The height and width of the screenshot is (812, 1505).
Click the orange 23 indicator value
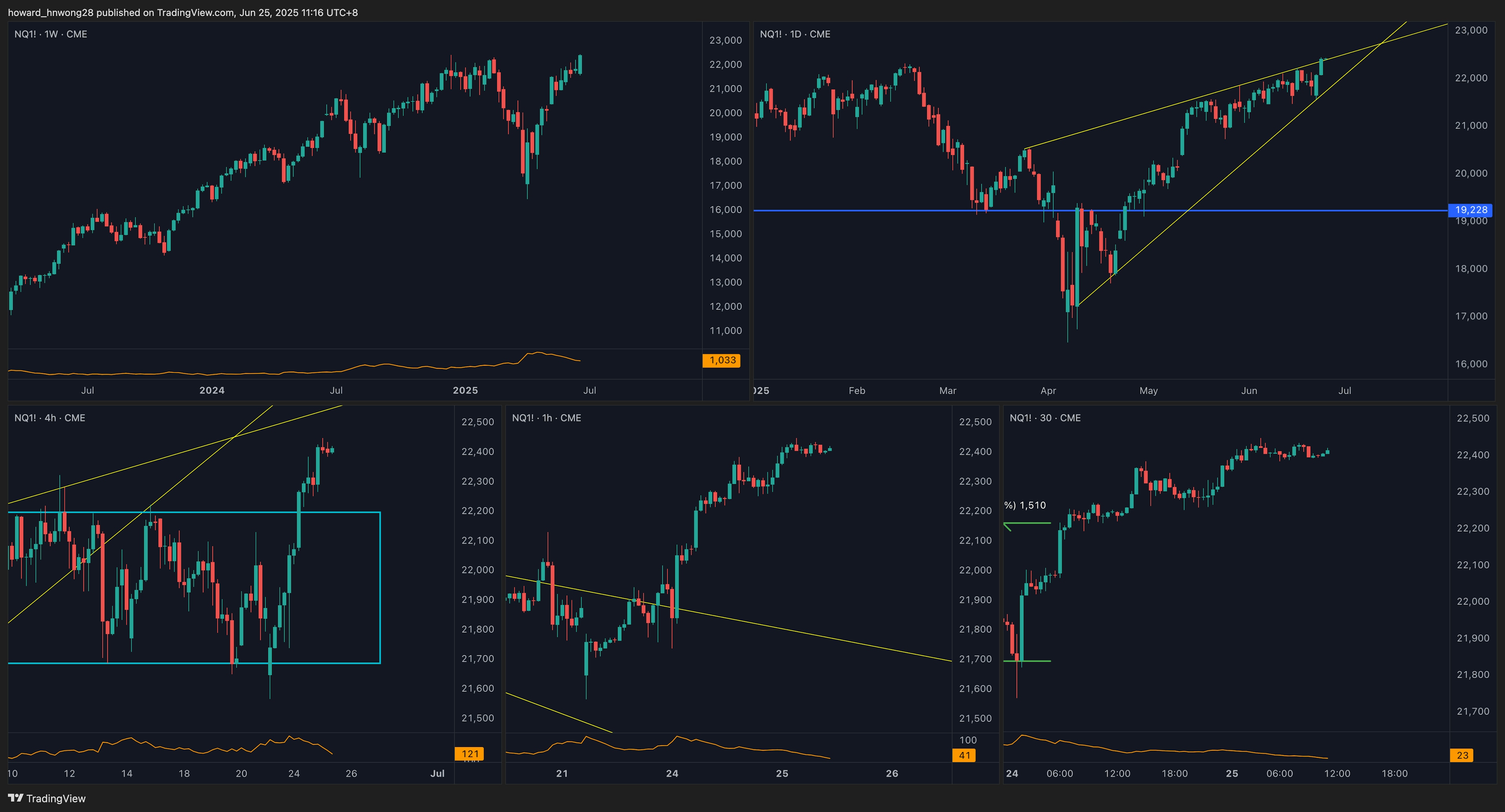pyautogui.click(x=1462, y=755)
